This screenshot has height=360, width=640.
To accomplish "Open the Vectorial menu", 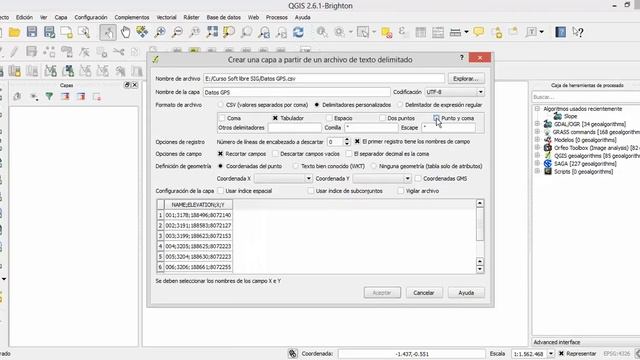I will [x=167, y=17].
